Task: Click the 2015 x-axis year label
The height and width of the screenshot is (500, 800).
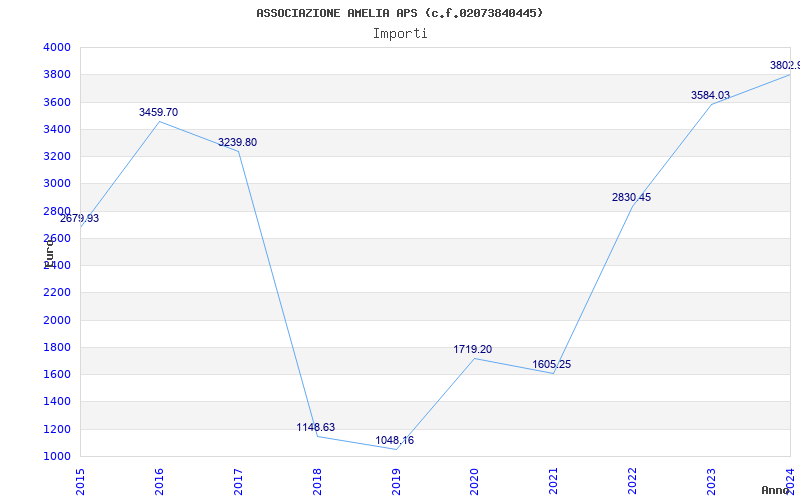Action: 80,481
